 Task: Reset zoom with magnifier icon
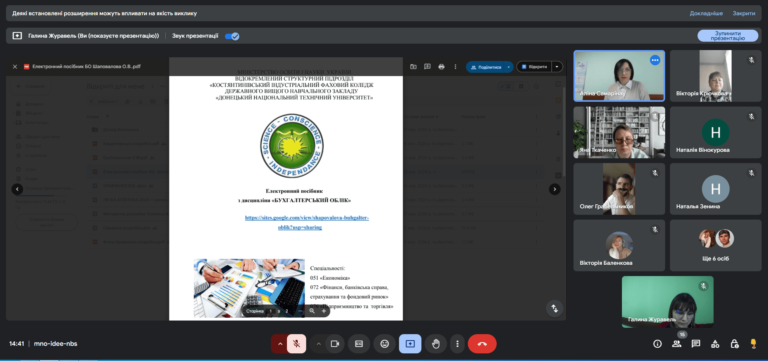pos(312,311)
